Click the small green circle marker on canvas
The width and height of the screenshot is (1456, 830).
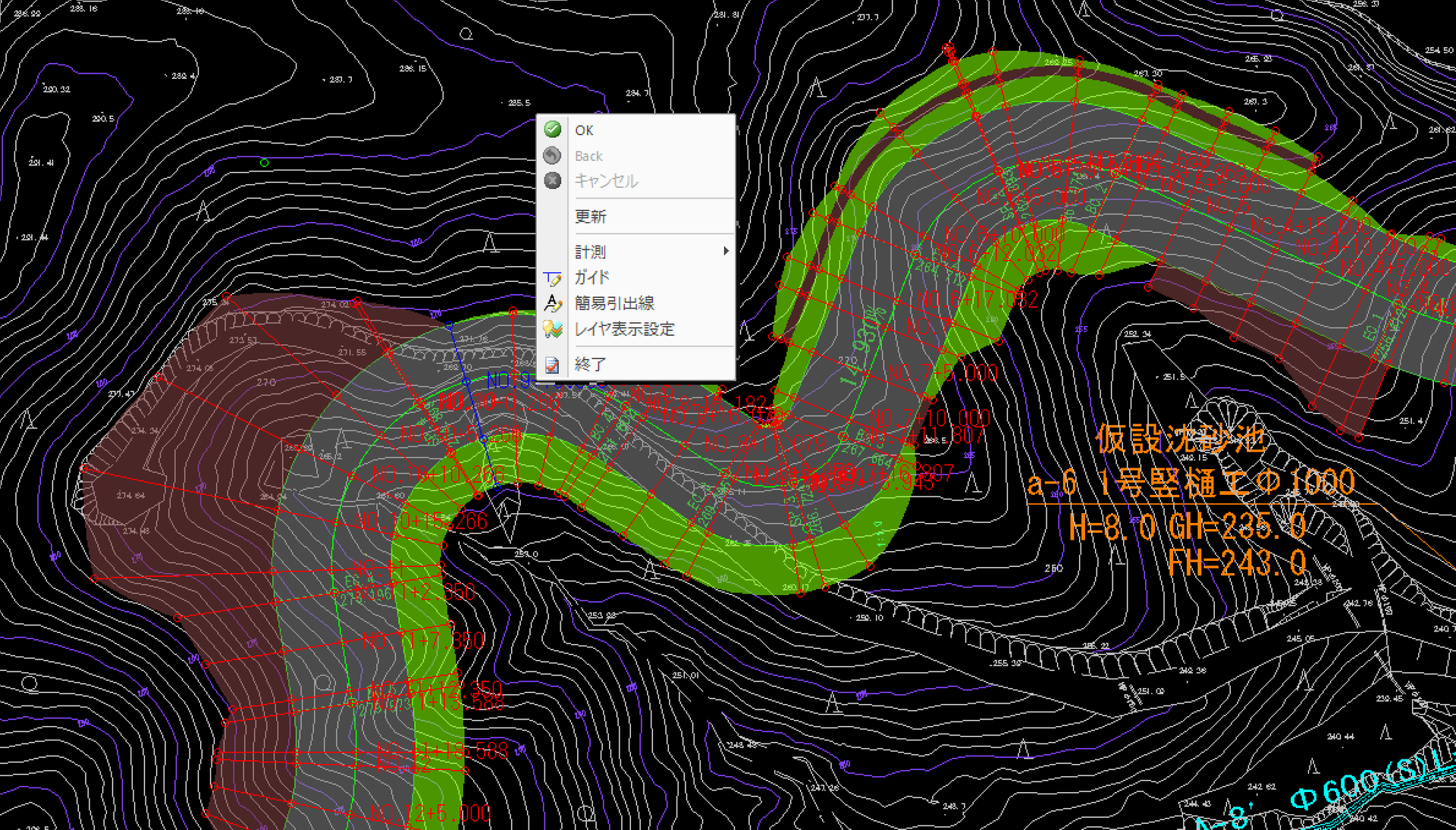point(264,162)
